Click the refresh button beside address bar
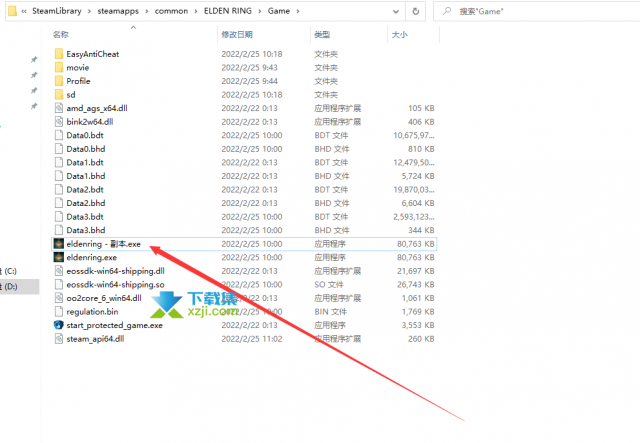This screenshot has width=640, height=443. pos(416,11)
